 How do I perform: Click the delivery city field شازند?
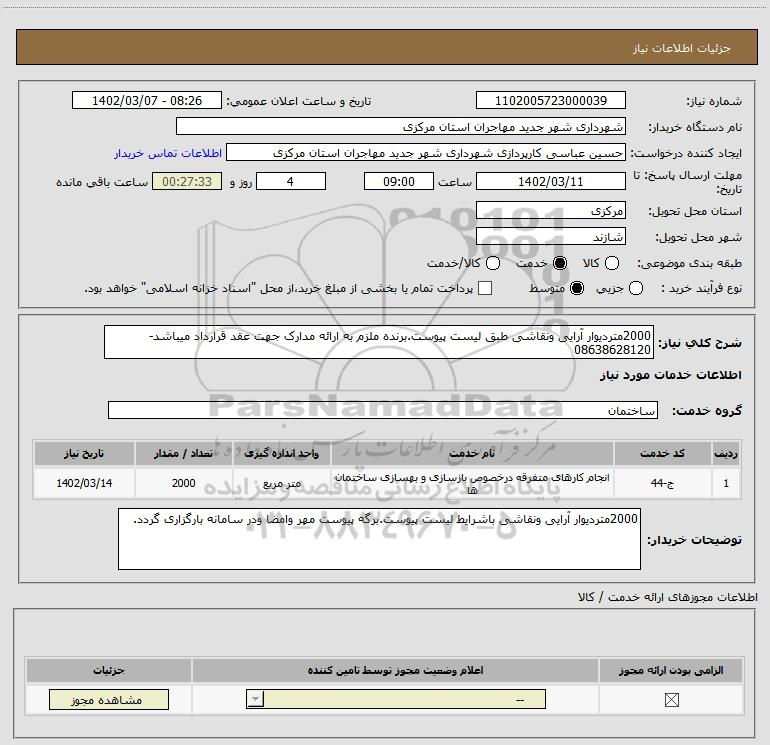pyautogui.click(x=550, y=237)
